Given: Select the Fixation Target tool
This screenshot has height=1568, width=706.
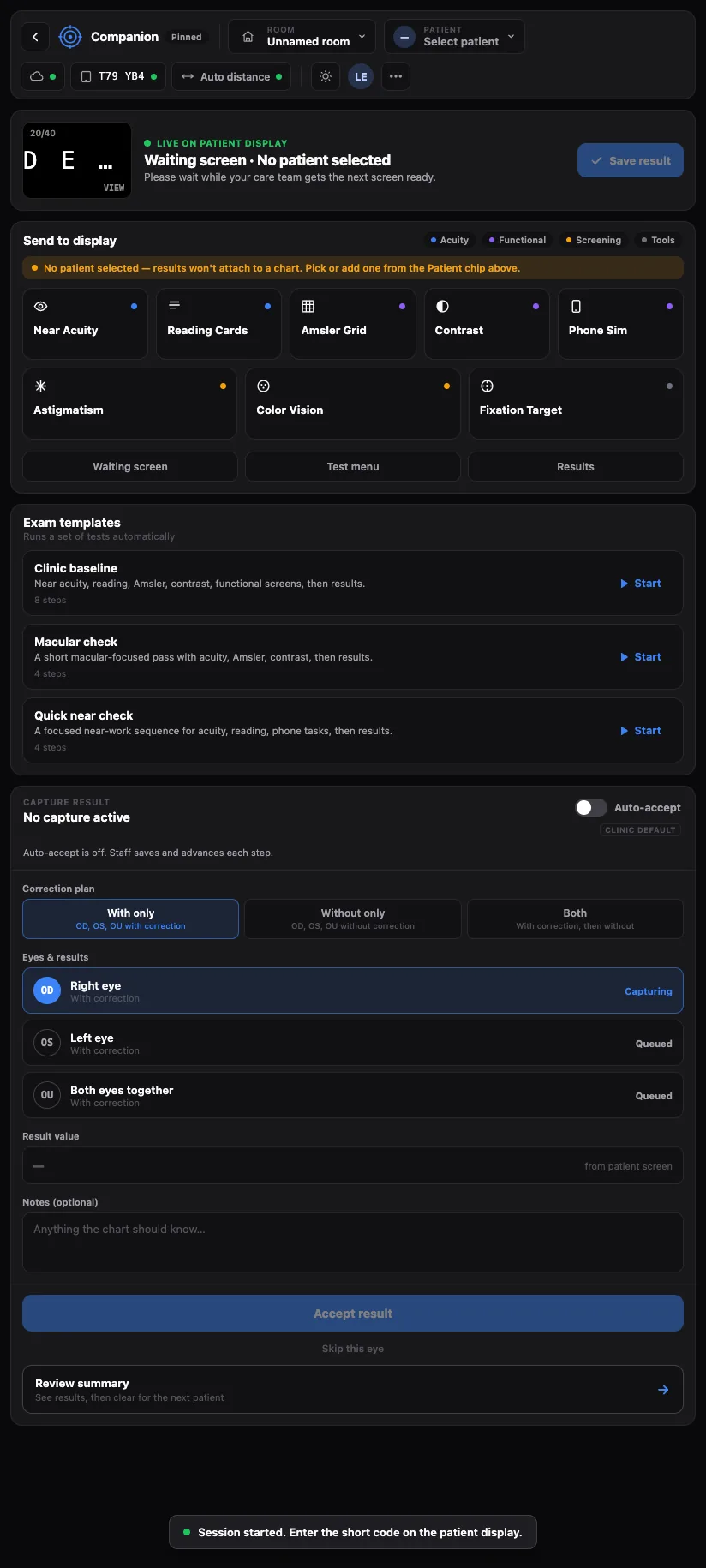Looking at the screenshot, I should (576, 404).
